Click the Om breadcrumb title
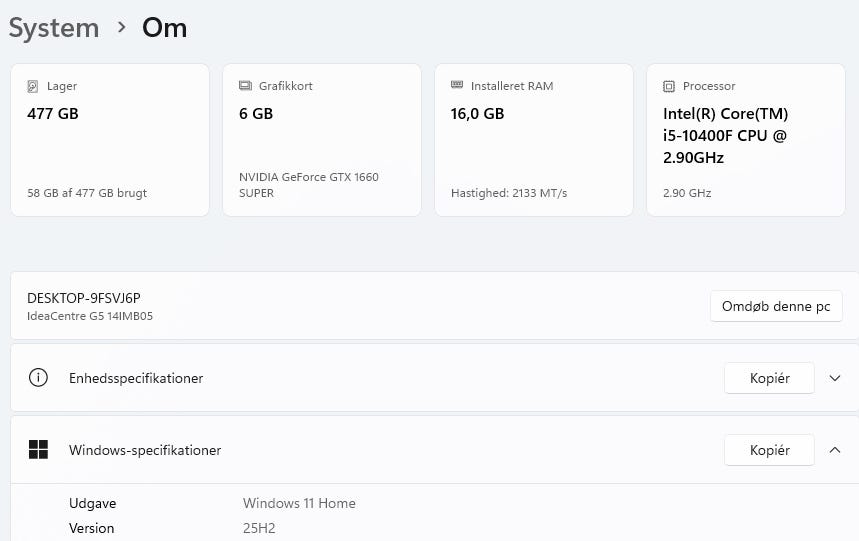 [164, 28]
